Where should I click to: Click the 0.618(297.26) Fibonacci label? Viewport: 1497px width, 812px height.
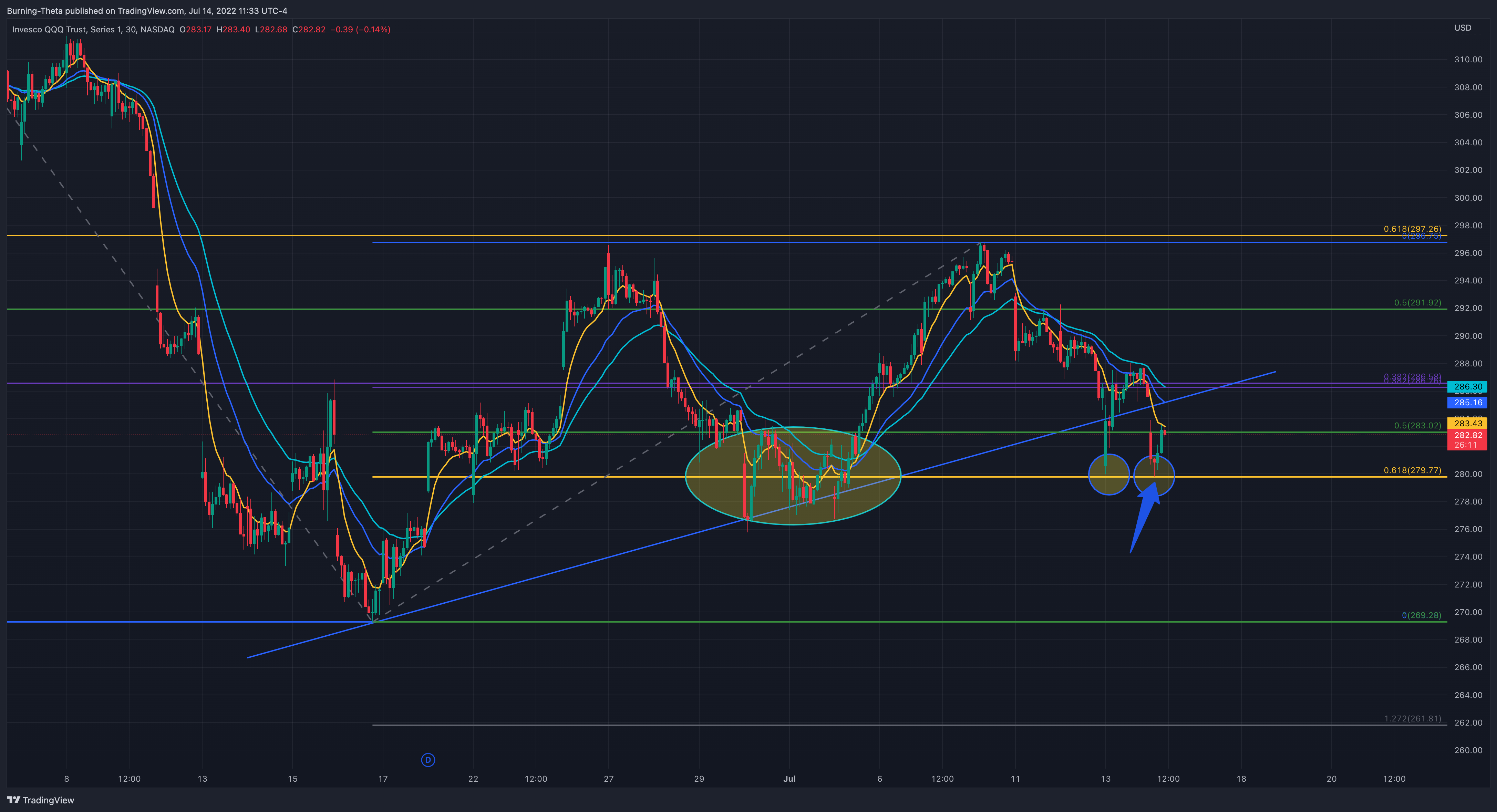(1412, 229)
